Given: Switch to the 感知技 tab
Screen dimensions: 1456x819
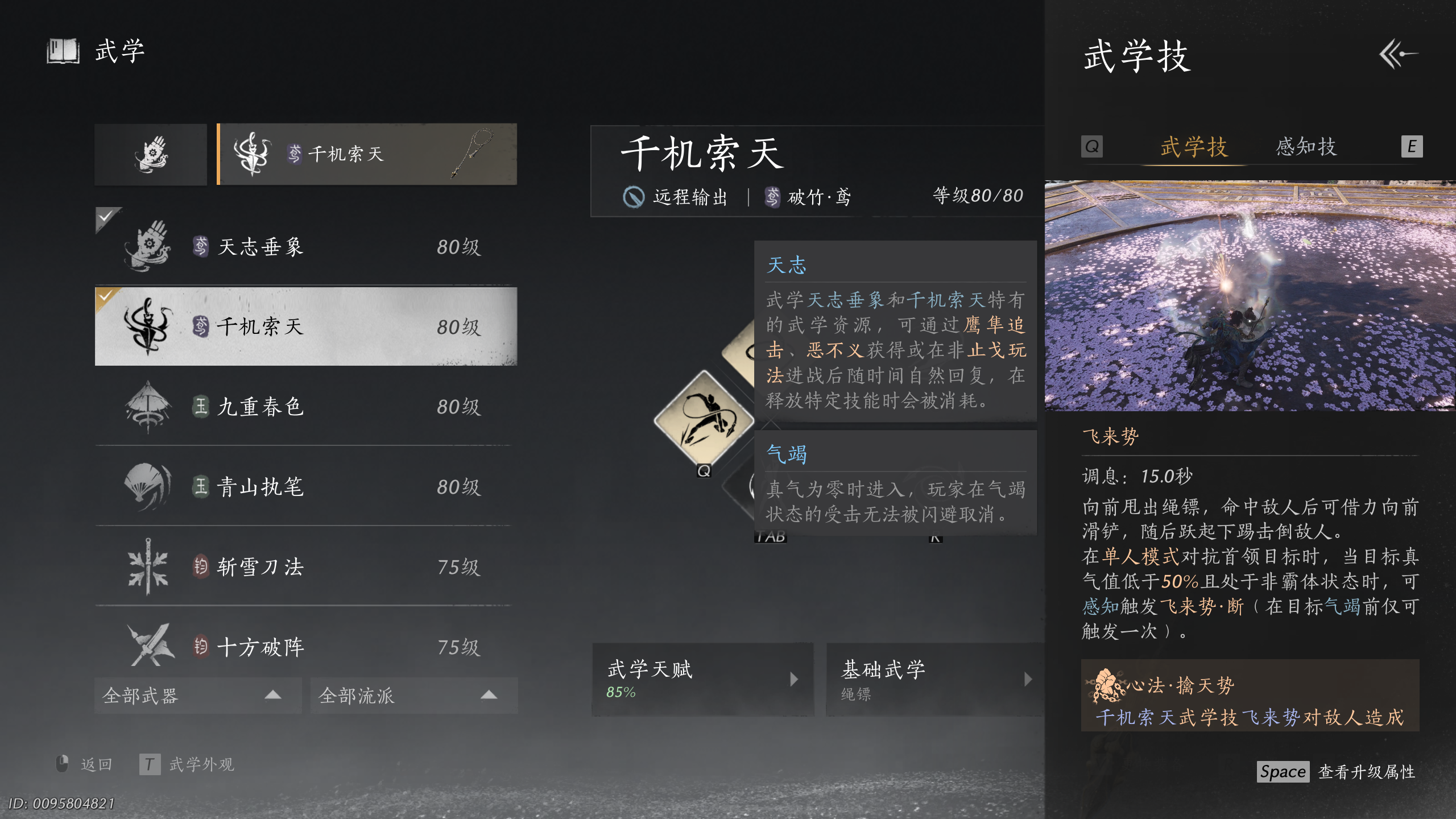Looking at the screenshot, I should click(1306, 147).
